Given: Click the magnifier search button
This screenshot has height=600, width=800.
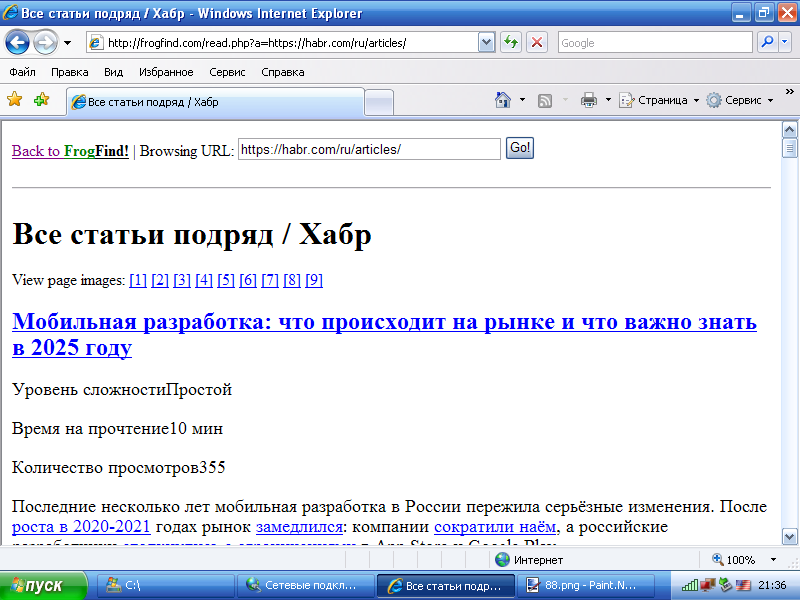Looking at the screenshot, I should (x=767, y=42).
